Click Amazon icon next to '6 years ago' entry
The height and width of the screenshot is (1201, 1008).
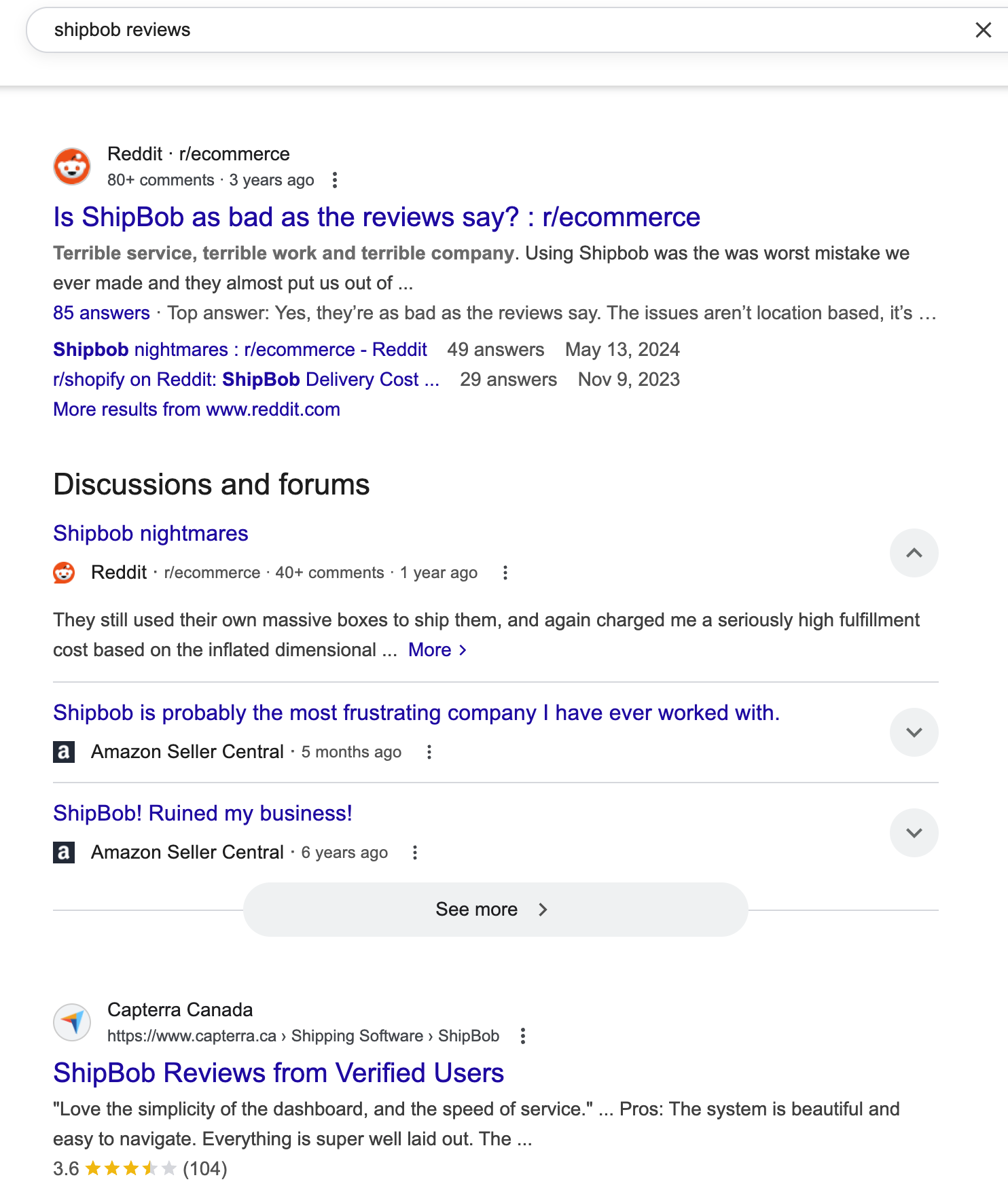pos(64,853)
